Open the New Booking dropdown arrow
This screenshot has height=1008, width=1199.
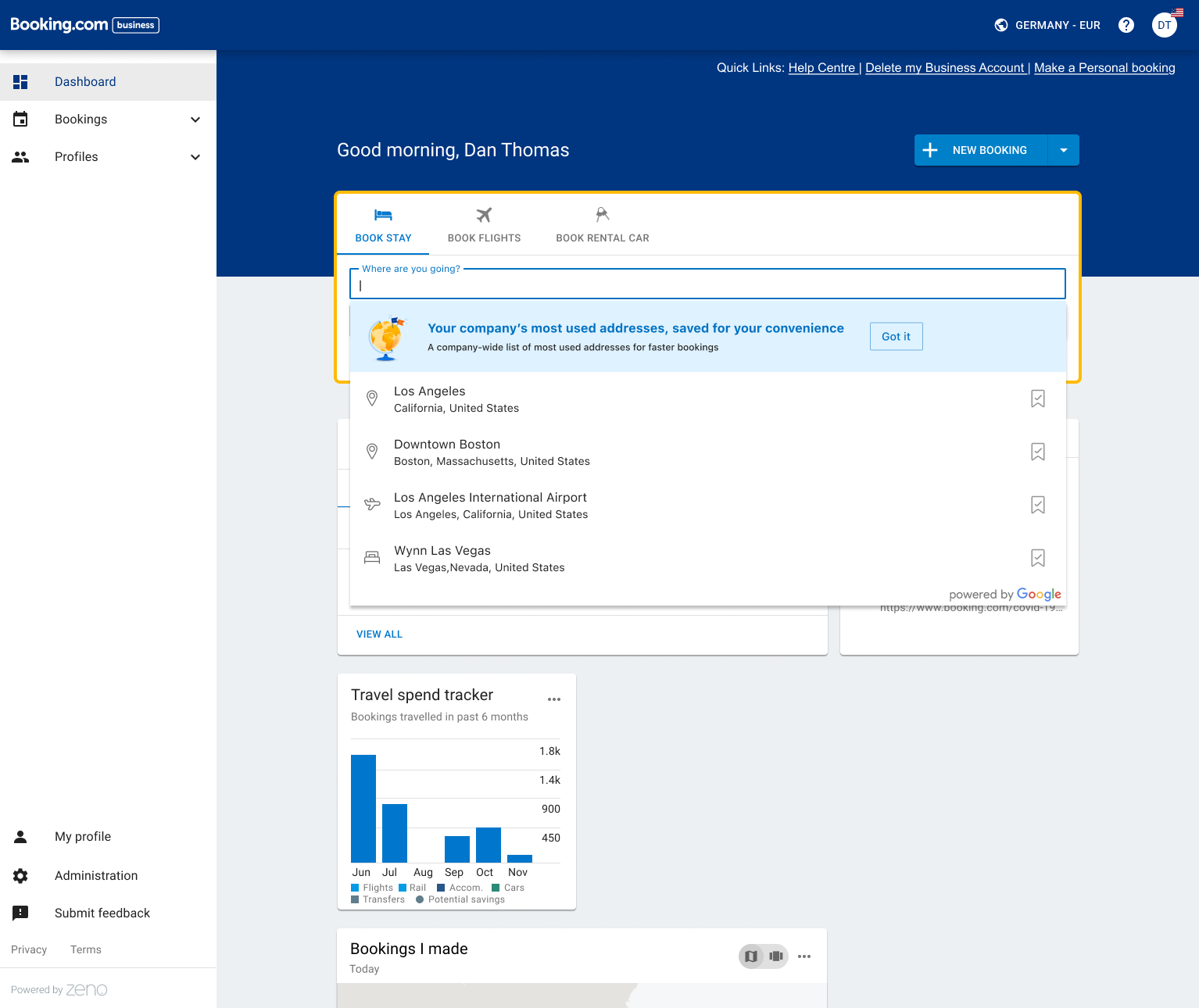tap(1063, 150)
